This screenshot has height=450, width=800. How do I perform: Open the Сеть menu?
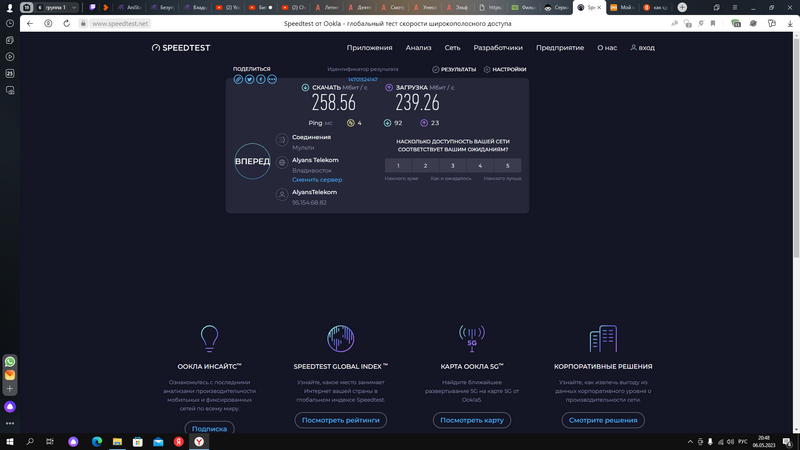[452, 47]
